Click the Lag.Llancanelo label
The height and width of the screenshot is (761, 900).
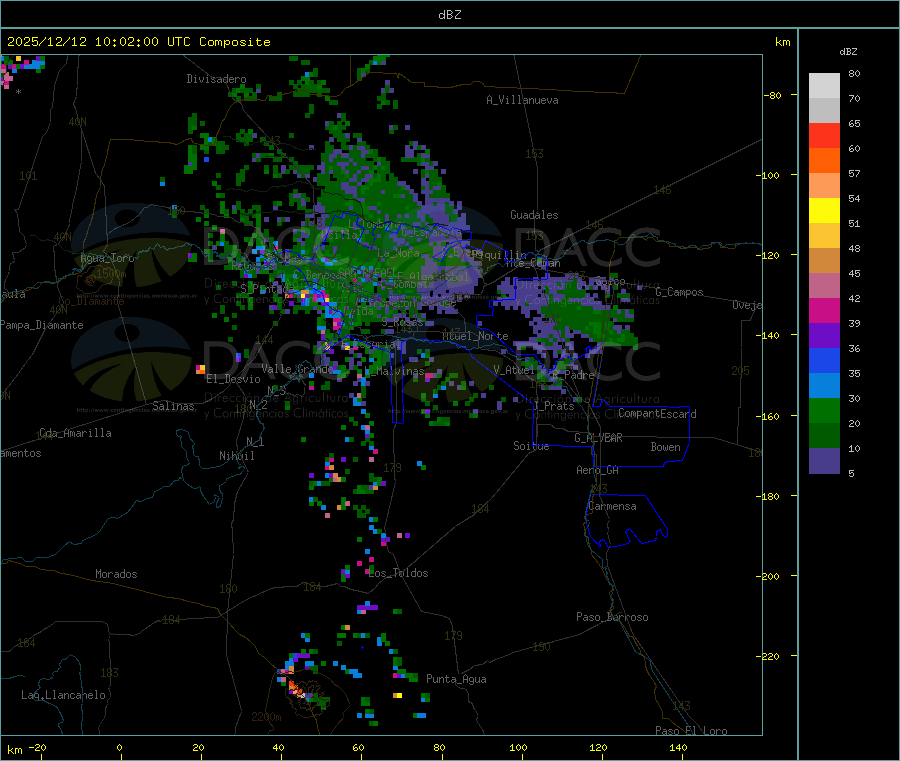point(64,695)
